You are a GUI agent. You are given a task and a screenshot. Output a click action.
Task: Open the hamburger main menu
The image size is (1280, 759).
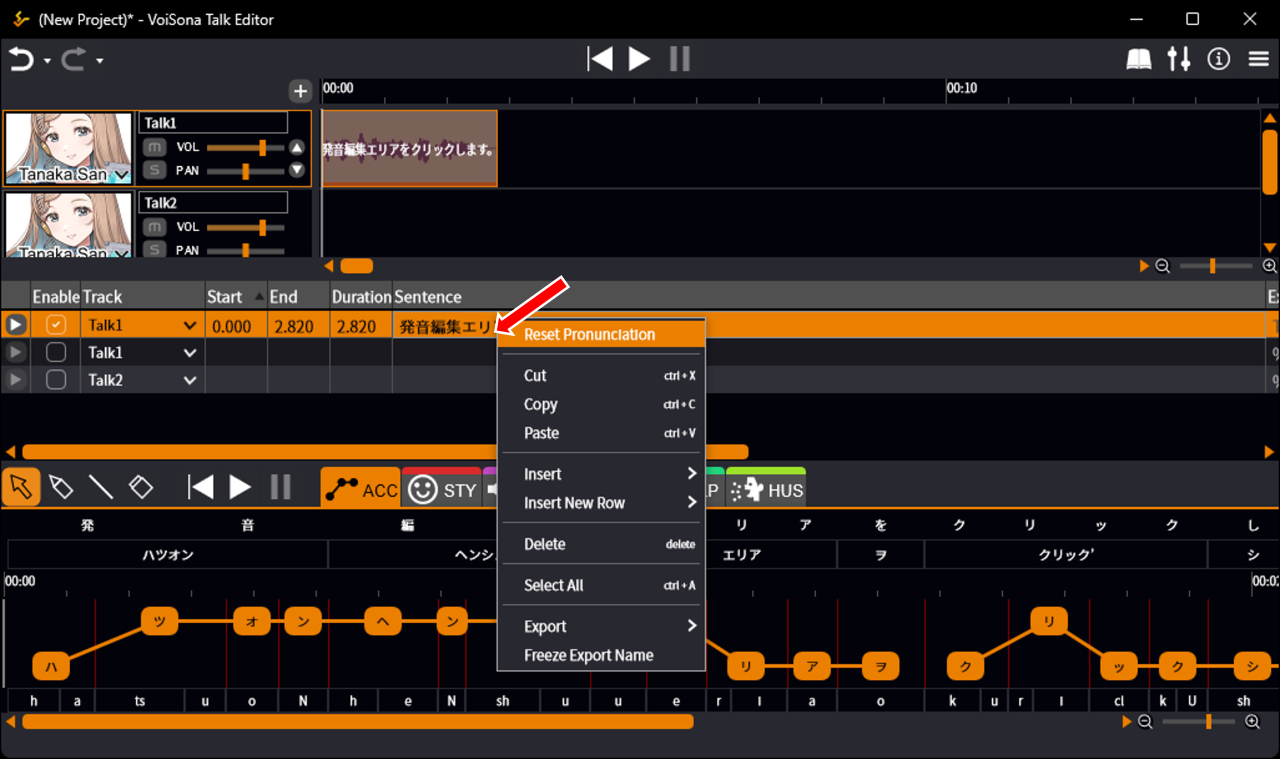point(1259,59)
